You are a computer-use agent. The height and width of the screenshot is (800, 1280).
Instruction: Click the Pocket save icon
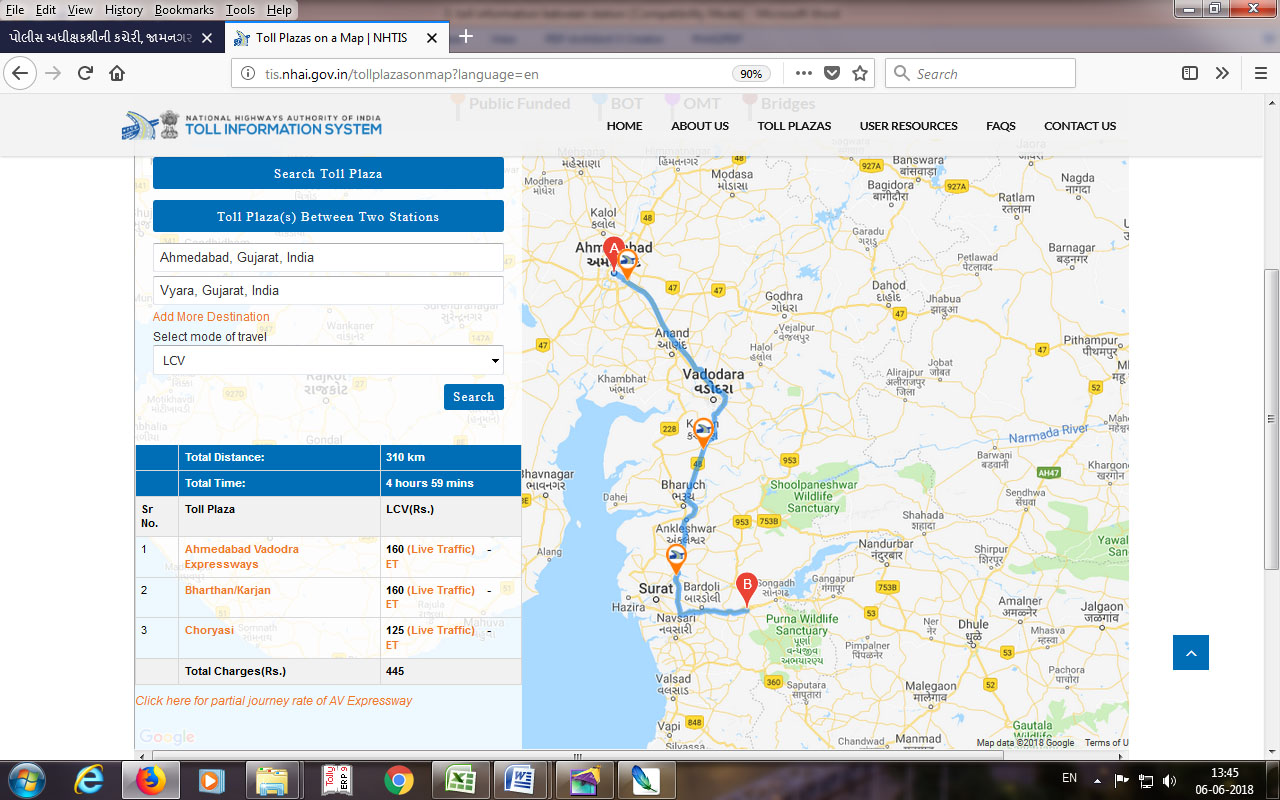pos(831,73)
